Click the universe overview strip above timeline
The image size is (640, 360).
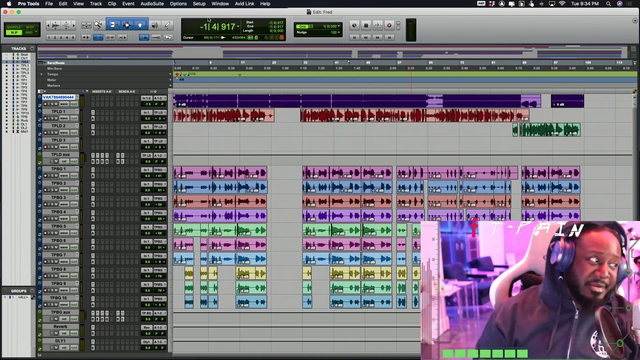tap(330, 53)
